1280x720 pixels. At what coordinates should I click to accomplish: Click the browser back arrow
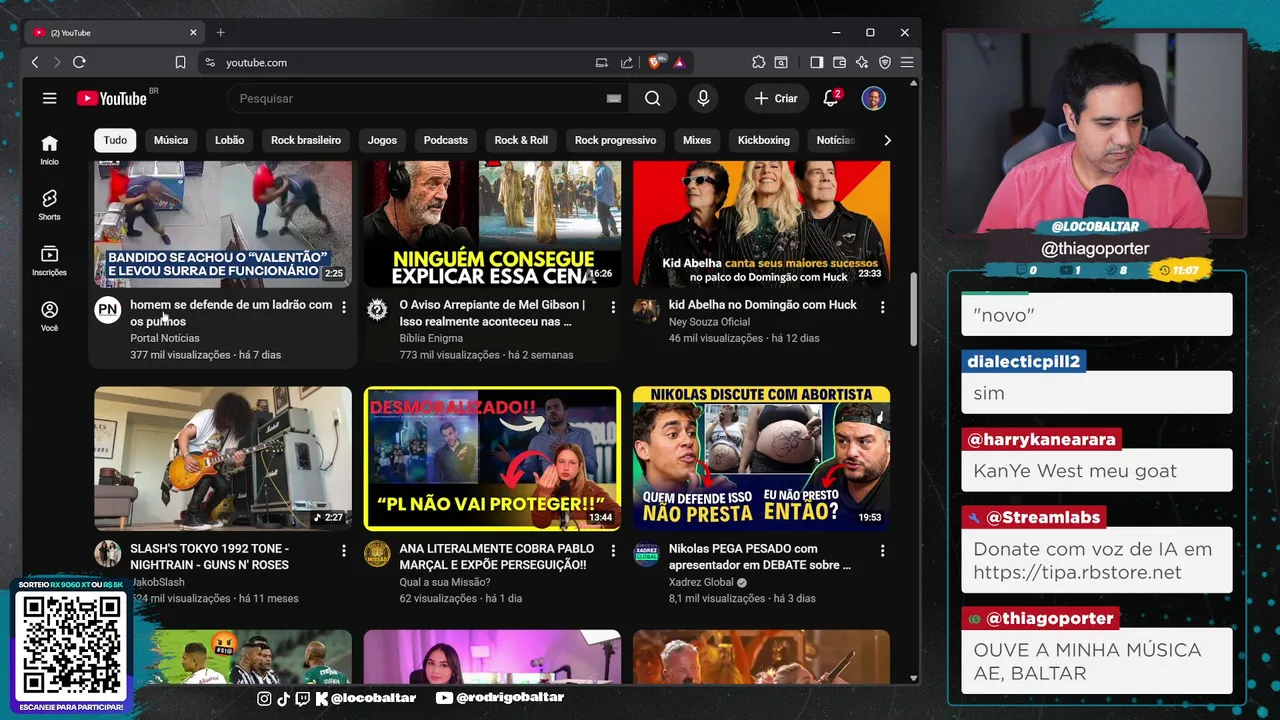pos(35,62)
